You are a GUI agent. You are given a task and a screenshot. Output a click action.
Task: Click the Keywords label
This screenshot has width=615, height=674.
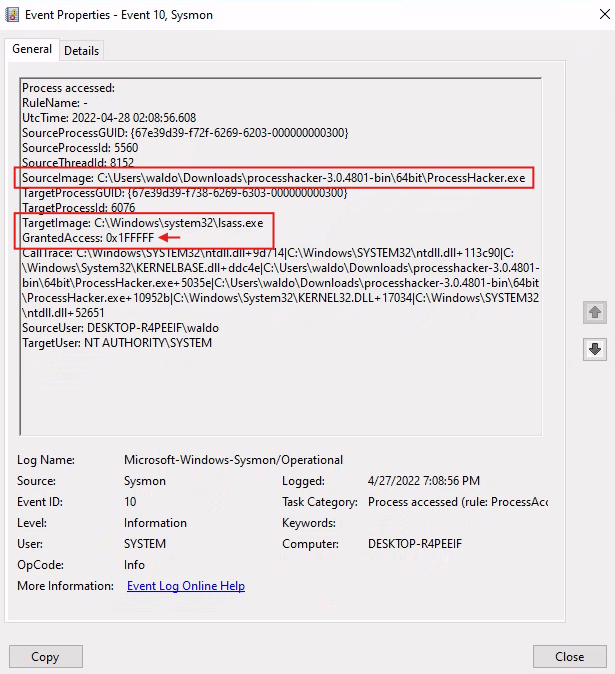(x=309, y=523)
